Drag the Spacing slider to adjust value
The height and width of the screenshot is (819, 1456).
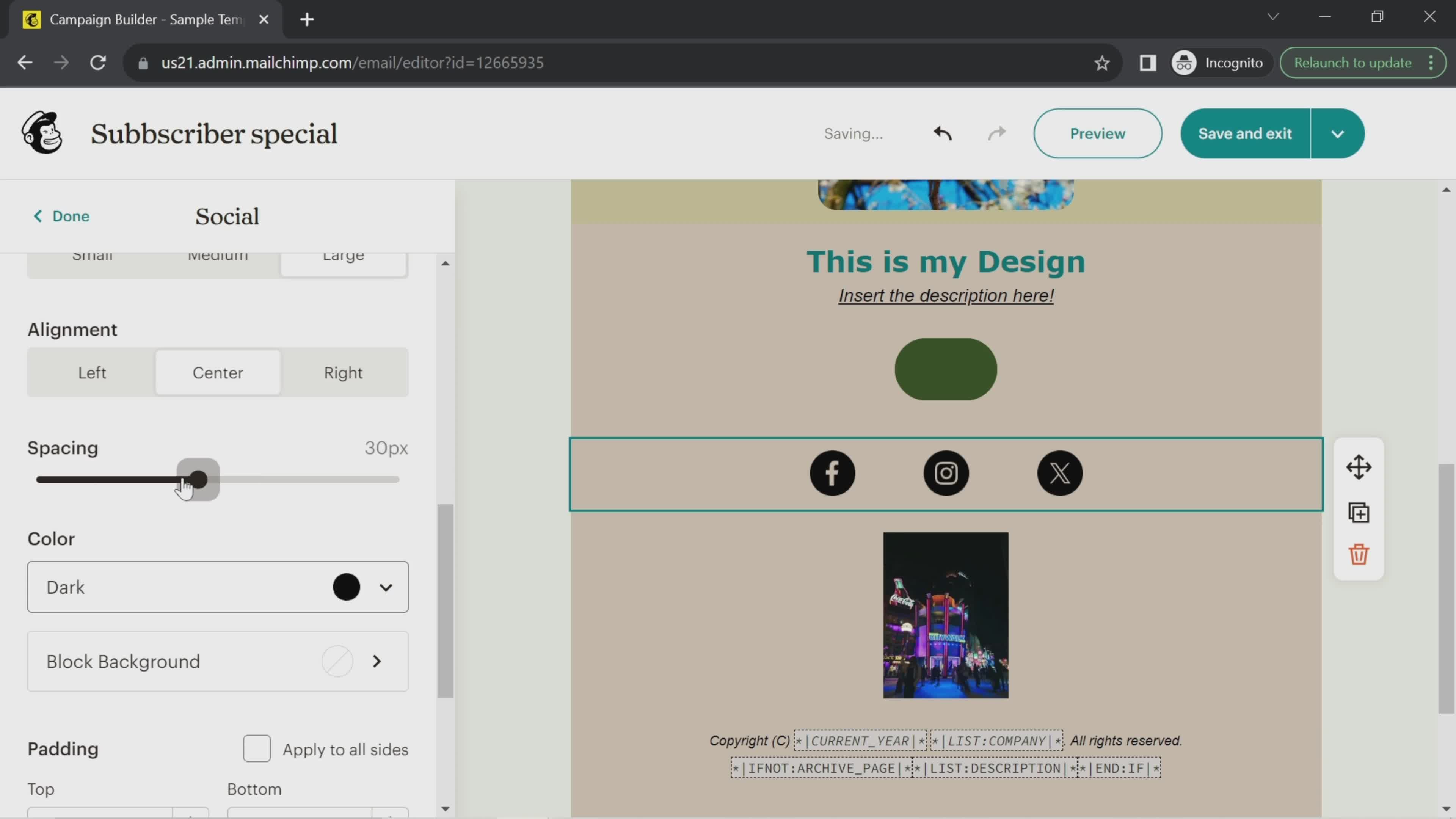pos(197,479)
